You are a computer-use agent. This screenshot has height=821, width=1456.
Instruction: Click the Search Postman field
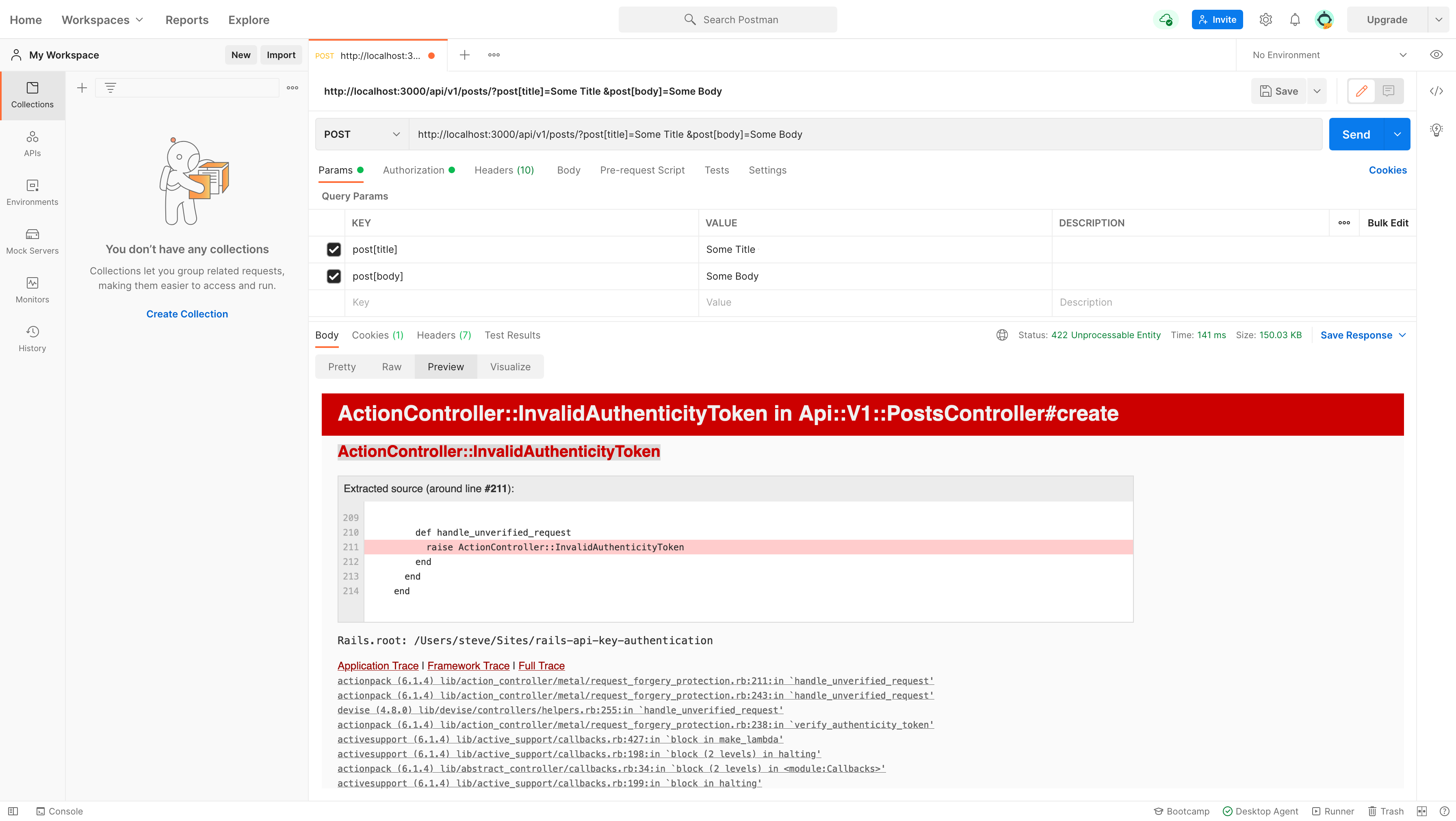(x=728, y=20)
